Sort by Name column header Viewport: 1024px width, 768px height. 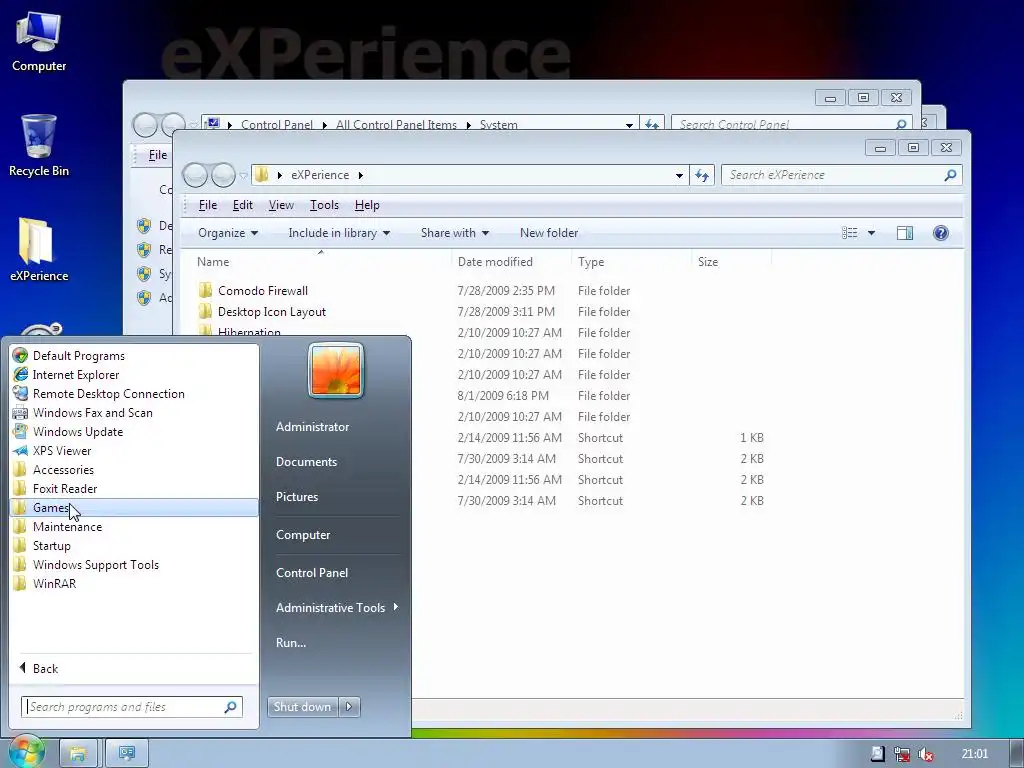tap(213, 262)
